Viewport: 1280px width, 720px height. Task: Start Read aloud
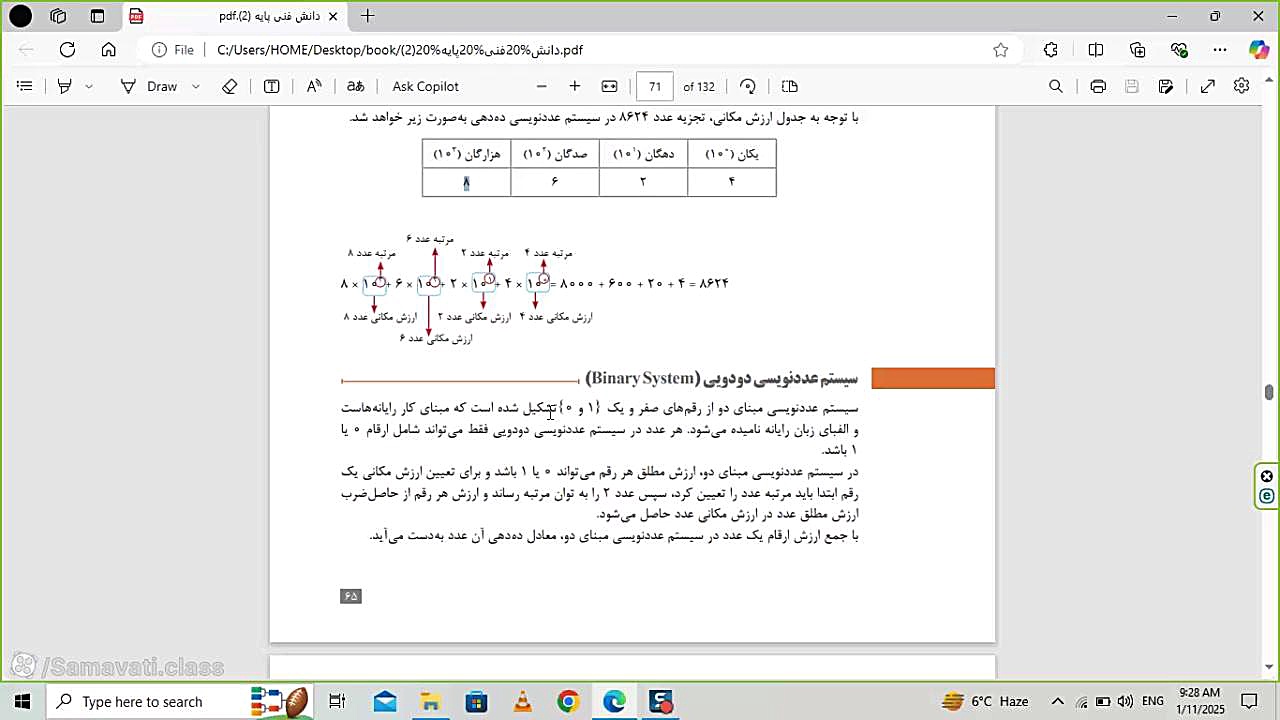tap(314, 86)
